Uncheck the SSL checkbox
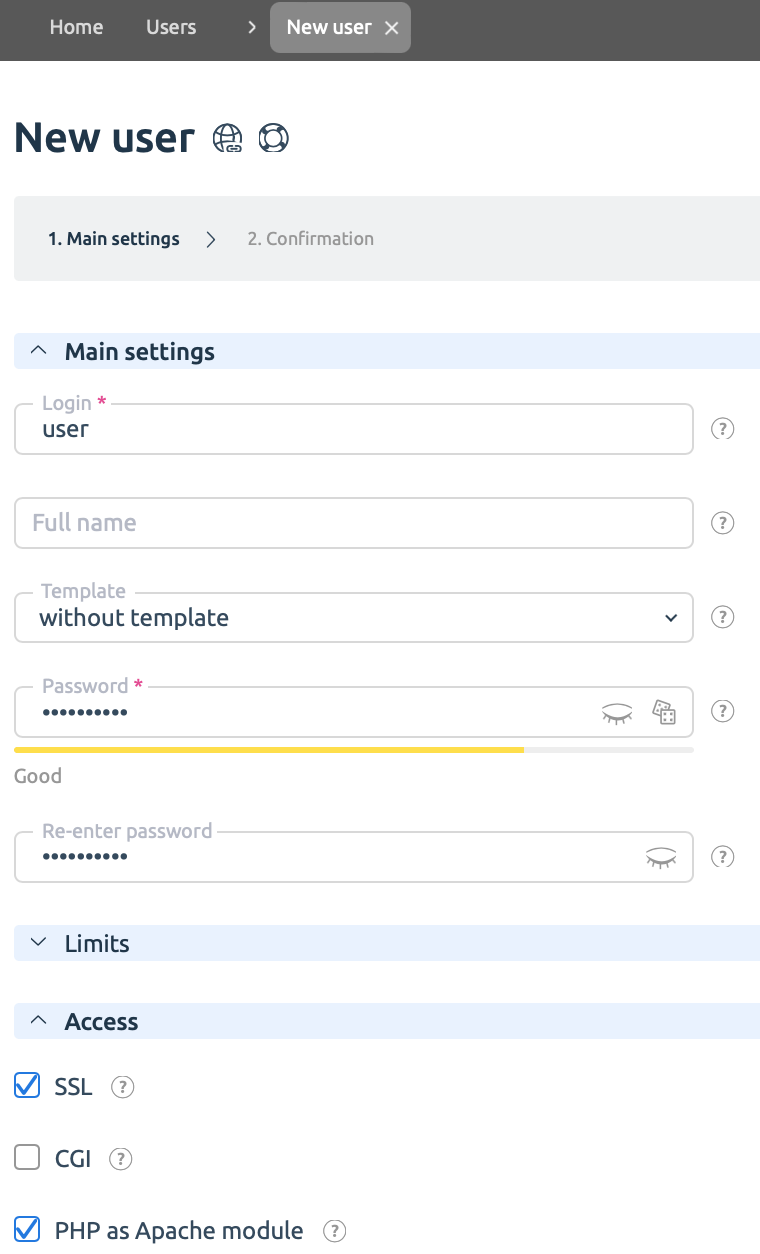The height and width of the screenshot is (1254, 760). (27, 1085)
